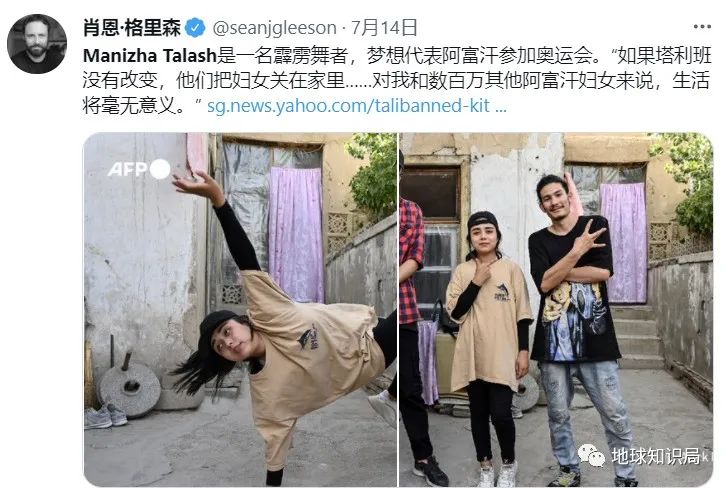725x489 pixels.
Task: Click the purple curtain in the left photo
Action: click(x=296, y=235)
